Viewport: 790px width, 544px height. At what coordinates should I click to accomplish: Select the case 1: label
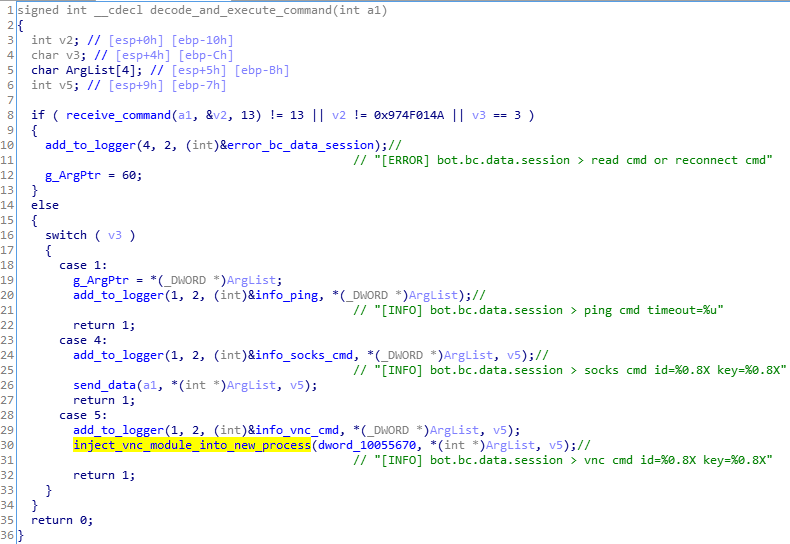click(83, 265)
